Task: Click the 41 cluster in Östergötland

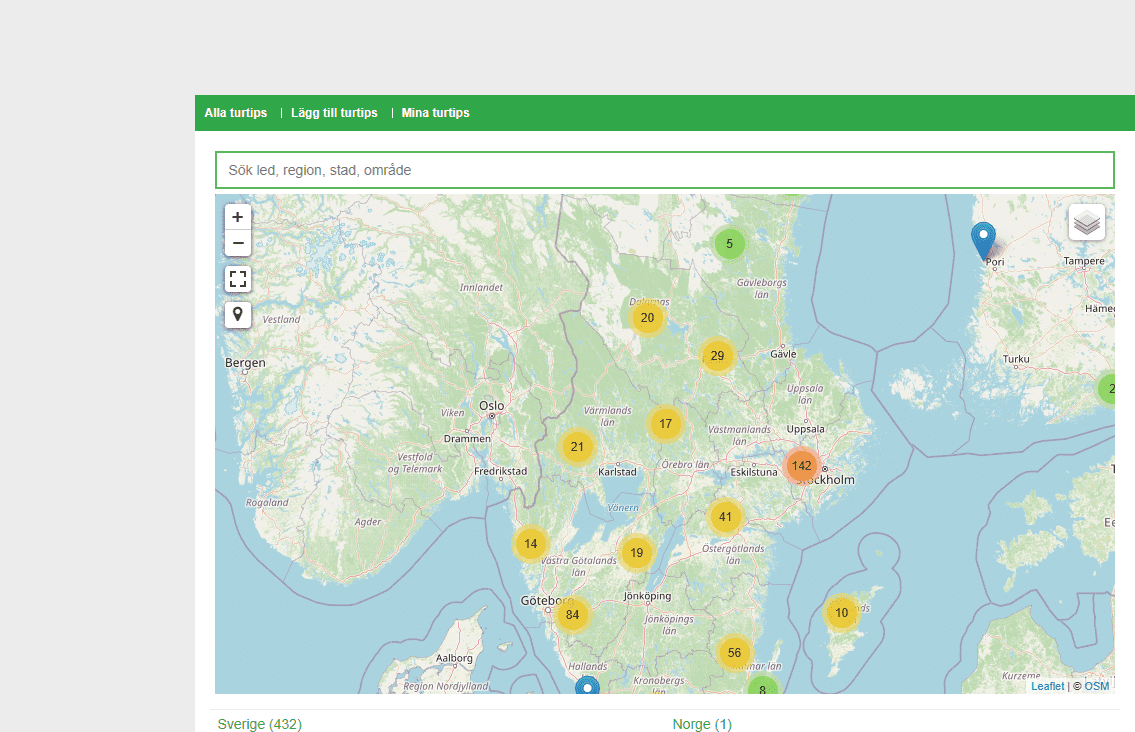Action: (x=725, y=517)
